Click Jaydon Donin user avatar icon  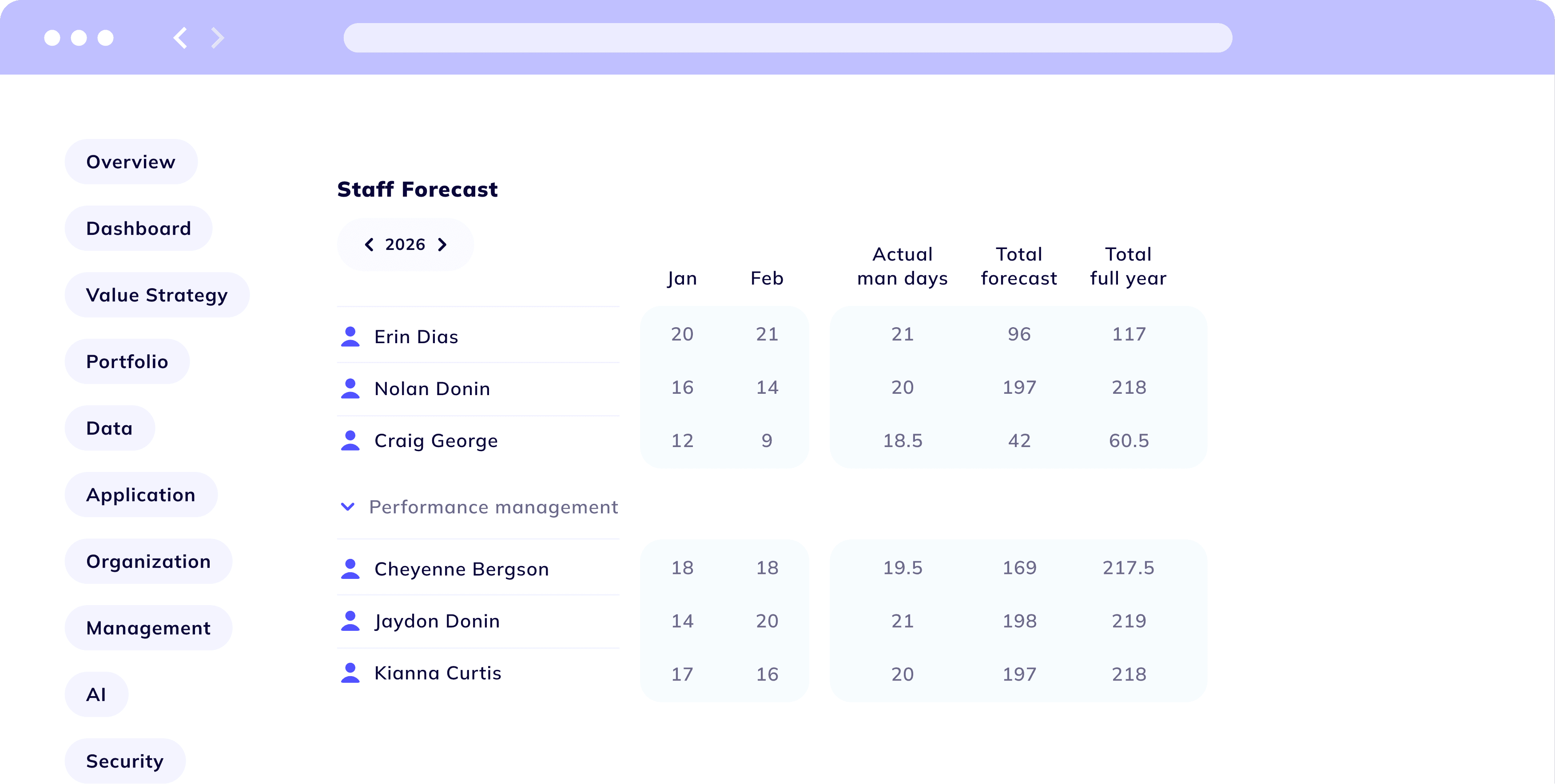point(350,621)
